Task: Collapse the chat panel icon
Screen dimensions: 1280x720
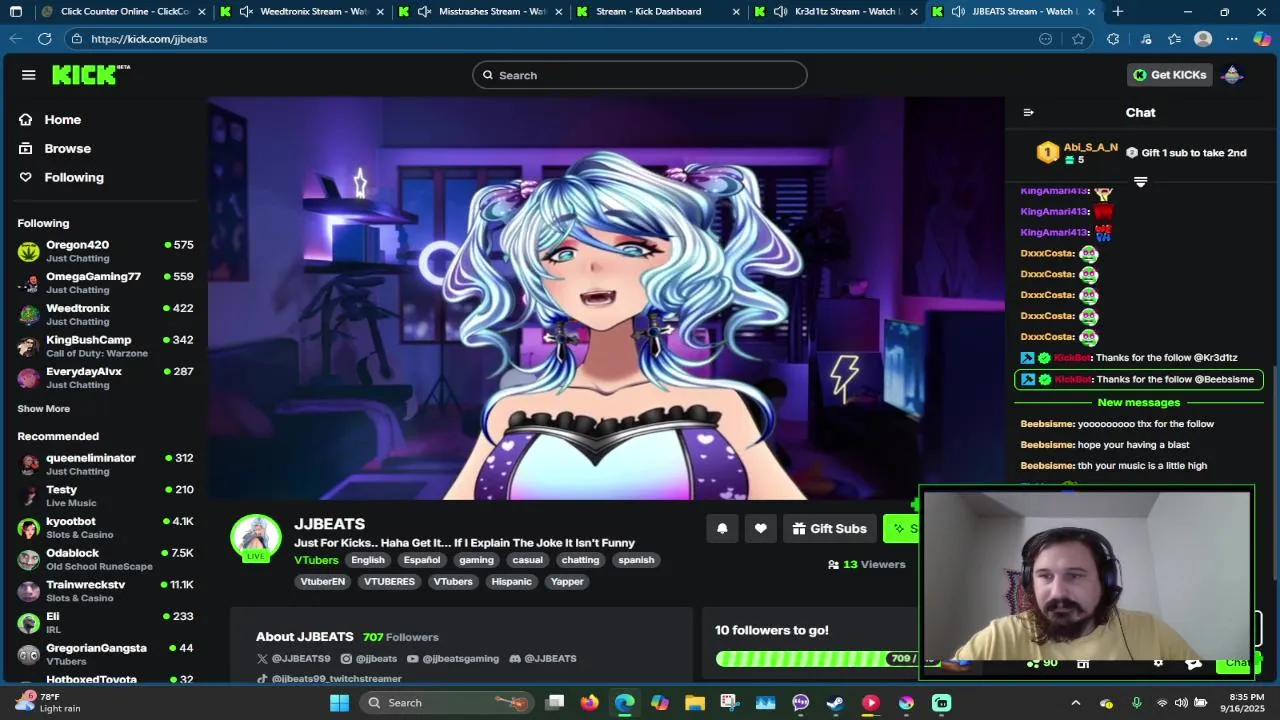Action: (x=1028, y=113)
